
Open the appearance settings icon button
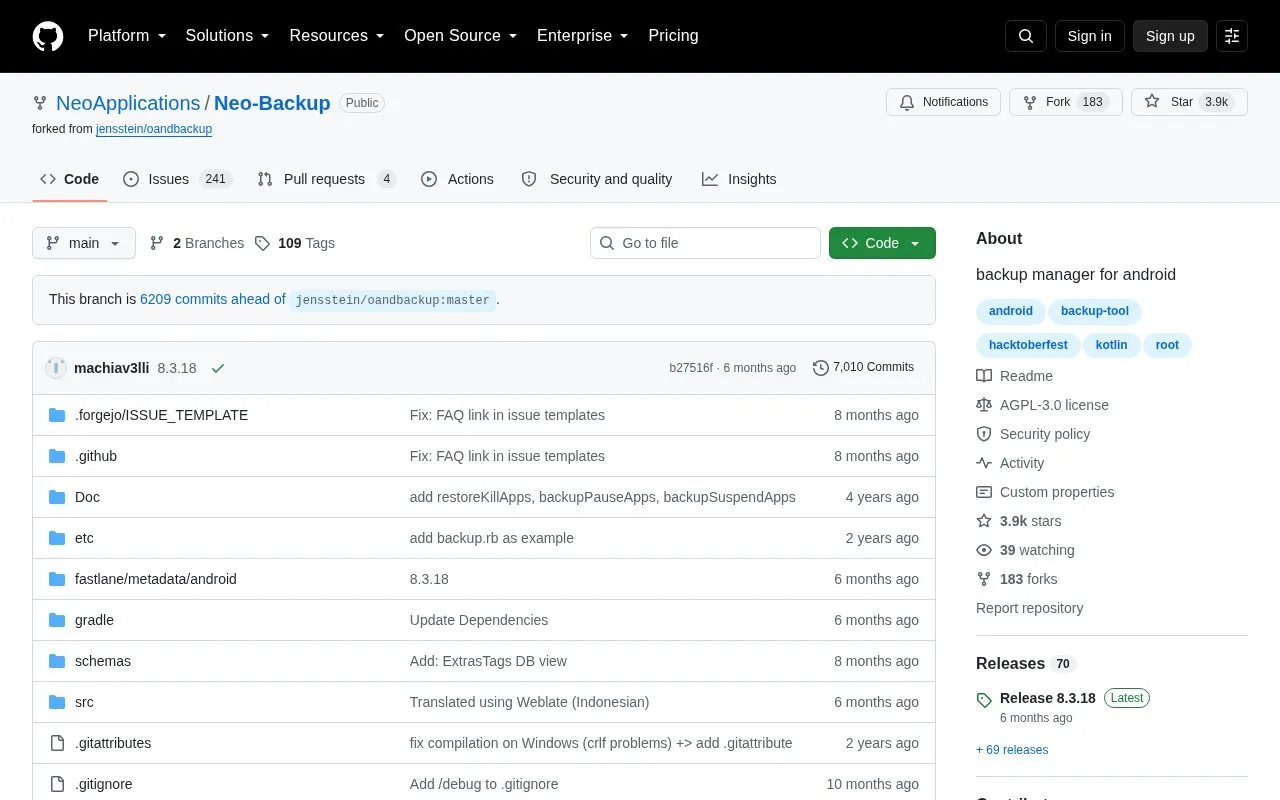[x=1232, y=36]
